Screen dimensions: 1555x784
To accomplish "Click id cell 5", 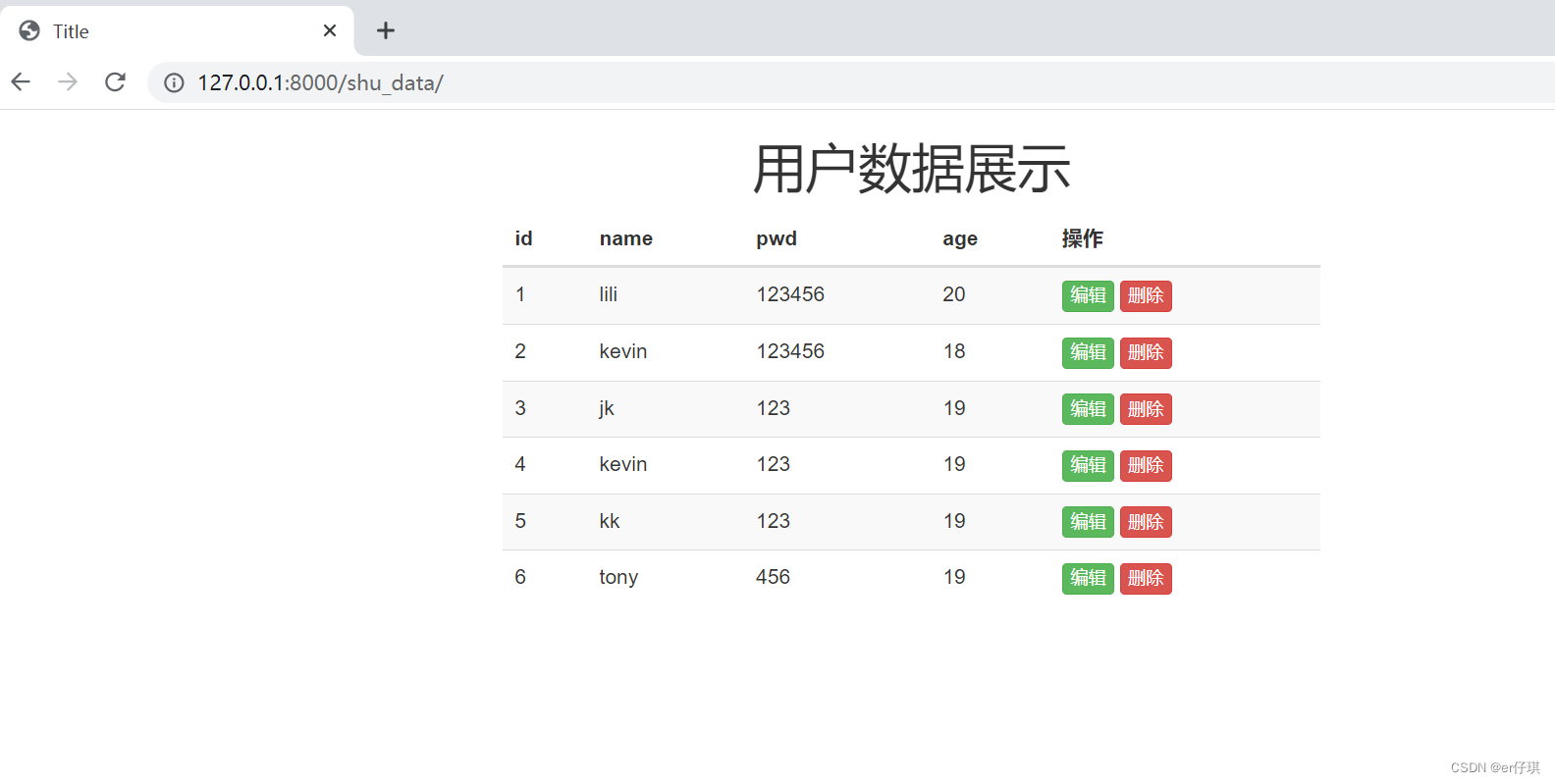I will point(520,521).
